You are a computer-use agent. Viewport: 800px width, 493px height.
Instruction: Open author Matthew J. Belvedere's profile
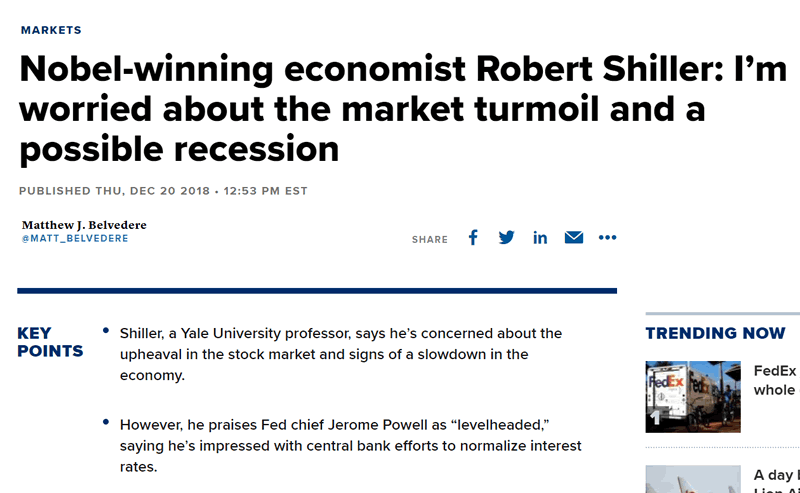pos(84,225)
